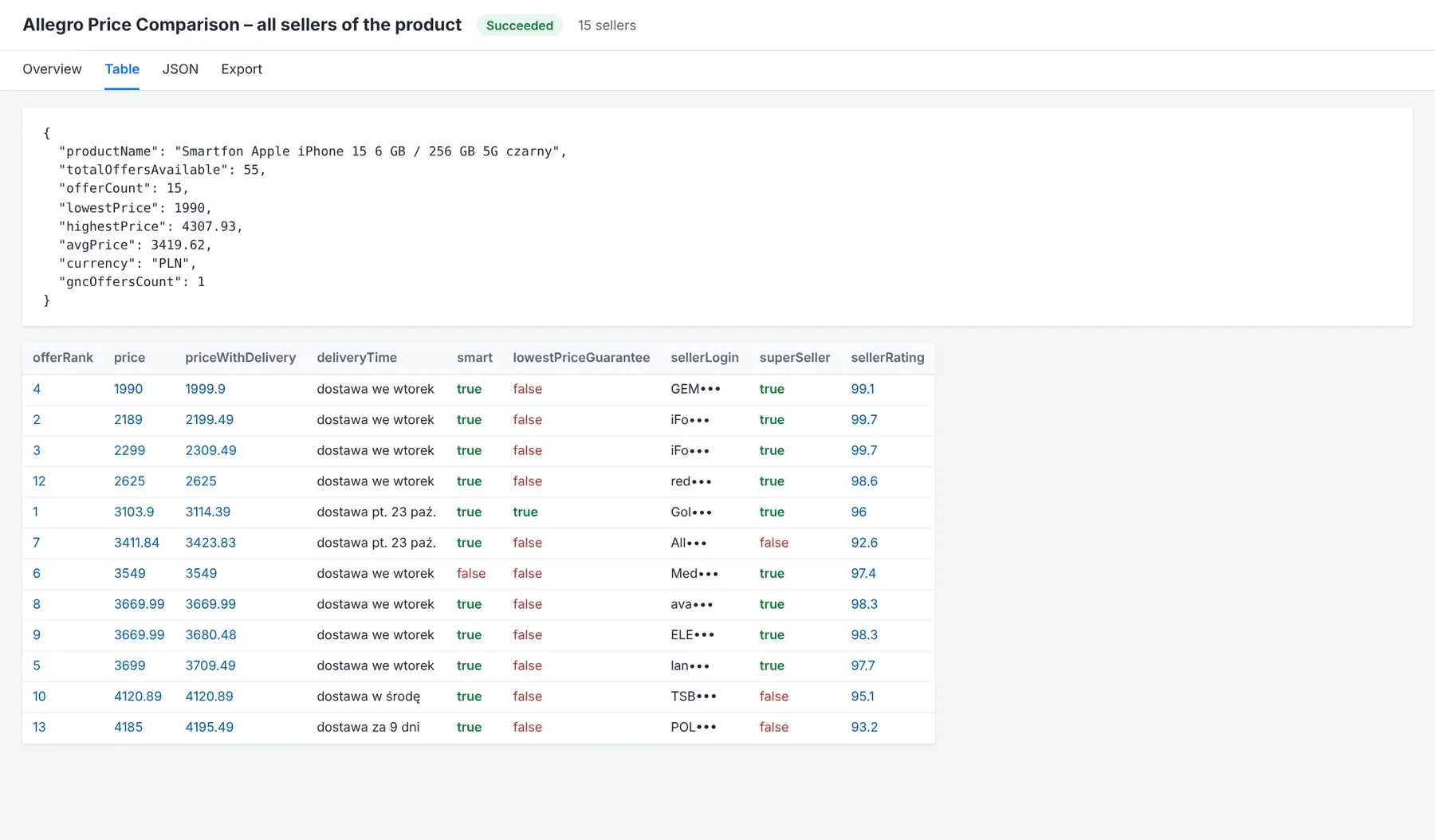This screenshot has width=1435, height=840.
Task: Click the productName line in JSON summary
Action: click(x=313, y=151)
